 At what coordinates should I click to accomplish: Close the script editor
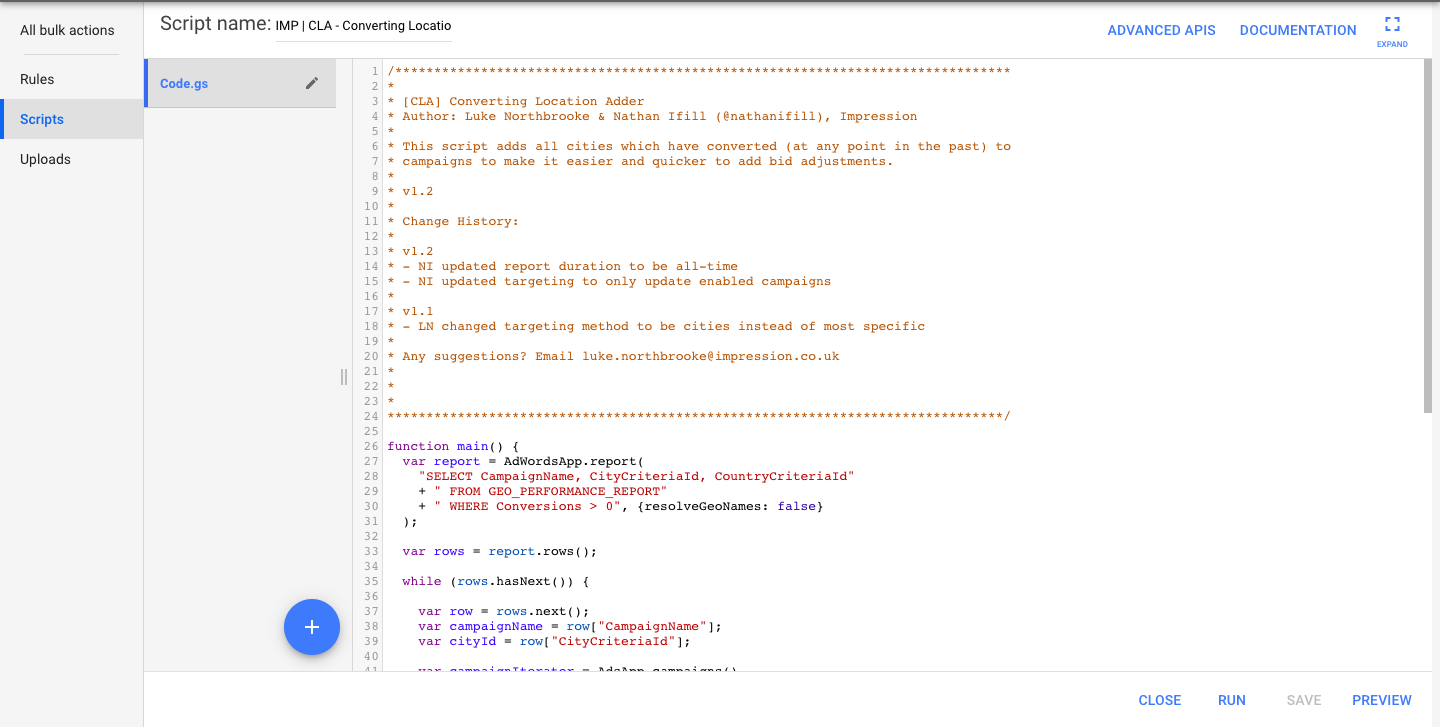pos(1159,700)
